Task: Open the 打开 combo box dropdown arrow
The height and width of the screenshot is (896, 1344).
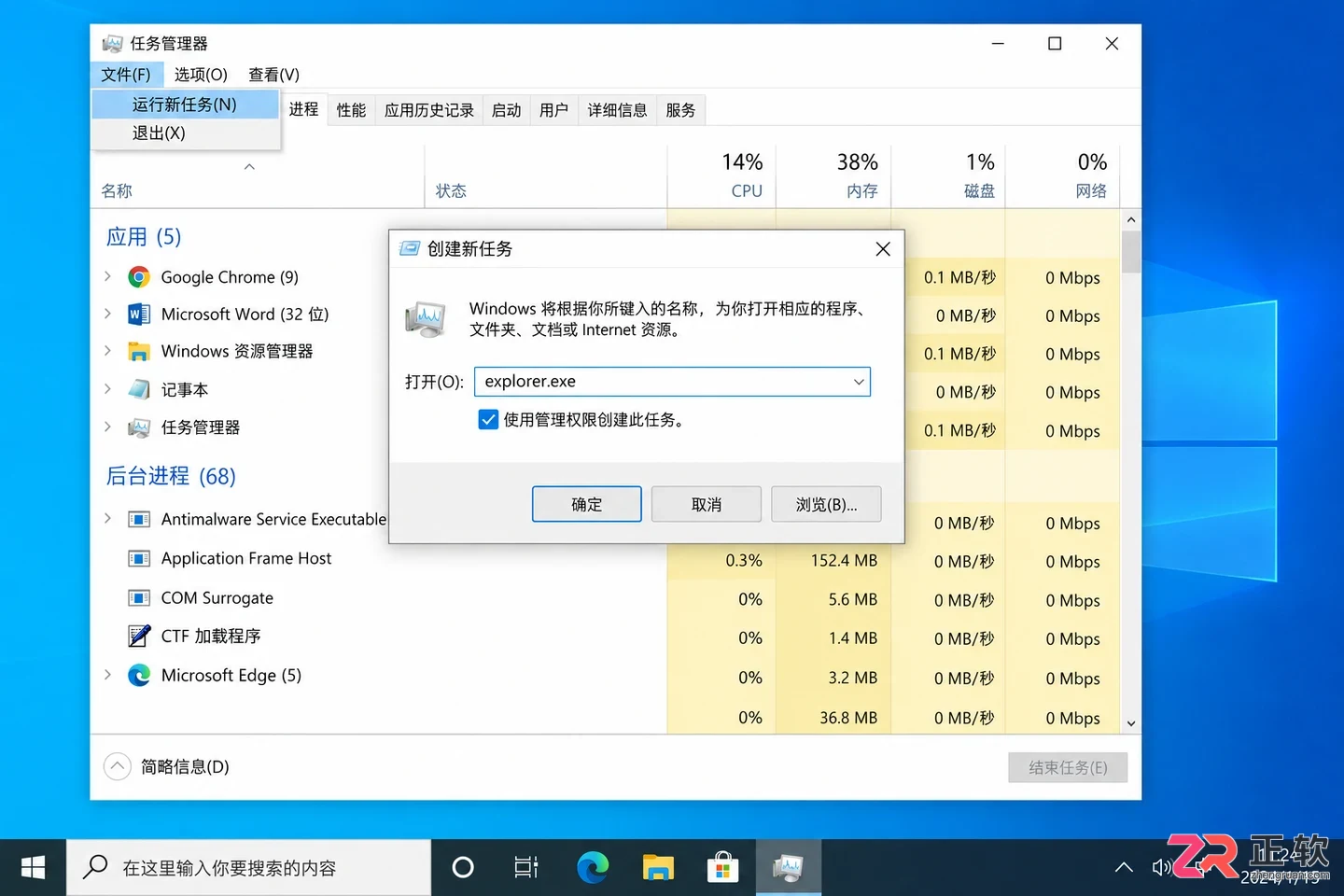Action: 858,382
